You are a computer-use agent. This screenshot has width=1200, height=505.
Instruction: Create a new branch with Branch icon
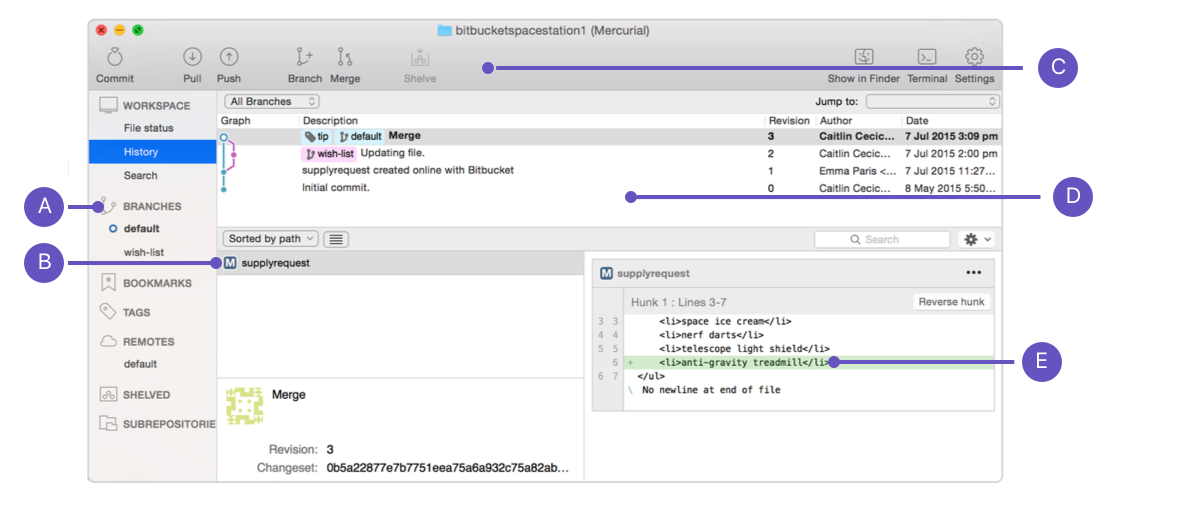click(x=305, y=57)
